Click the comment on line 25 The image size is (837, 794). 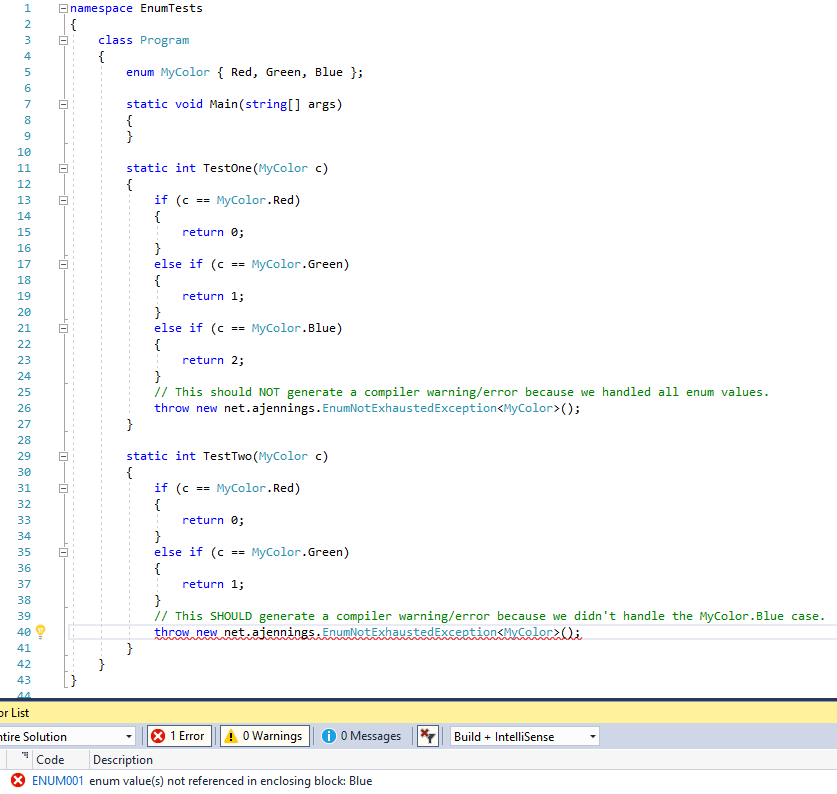(x=462, y=392)
